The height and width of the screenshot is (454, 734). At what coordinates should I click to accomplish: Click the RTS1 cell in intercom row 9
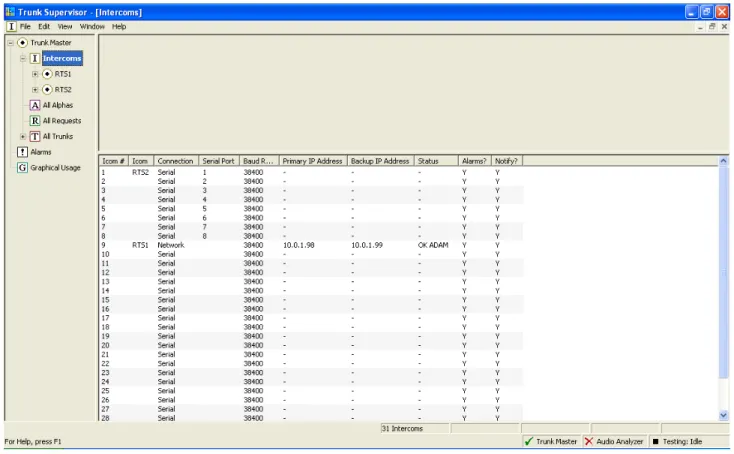[140, 245]
